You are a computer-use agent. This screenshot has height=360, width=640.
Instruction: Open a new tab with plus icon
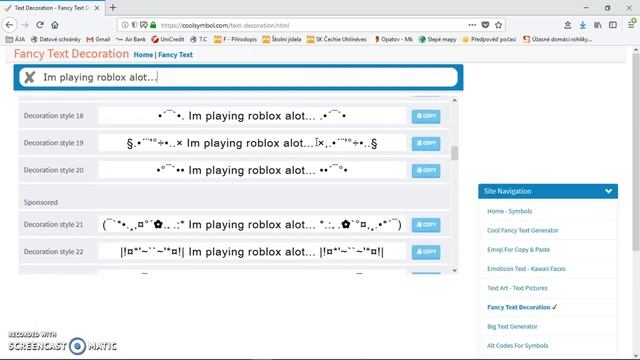click(113, 7)
